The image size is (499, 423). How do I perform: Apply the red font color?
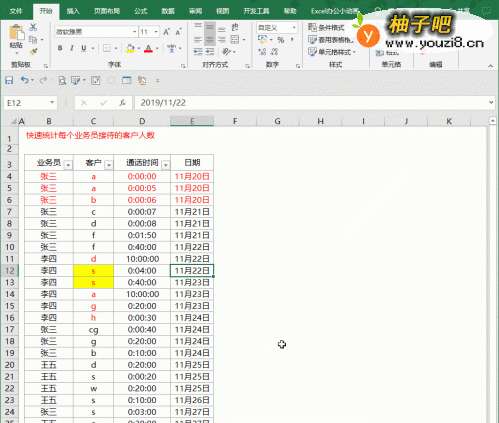point(149,49)
